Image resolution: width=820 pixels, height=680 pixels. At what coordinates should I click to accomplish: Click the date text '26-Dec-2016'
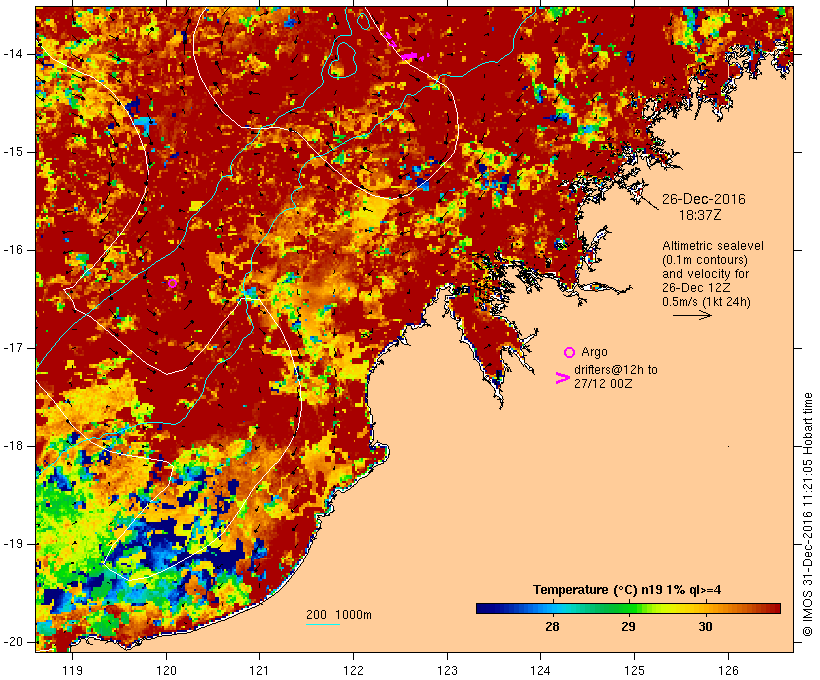point(704,199)
